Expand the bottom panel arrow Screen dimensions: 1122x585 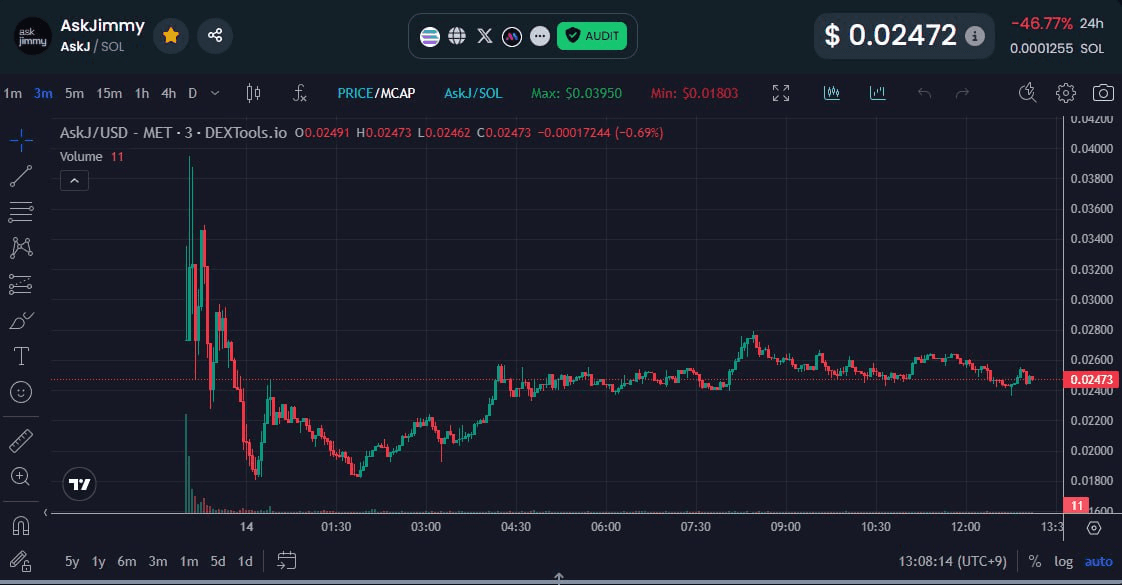tap(559, 577)
